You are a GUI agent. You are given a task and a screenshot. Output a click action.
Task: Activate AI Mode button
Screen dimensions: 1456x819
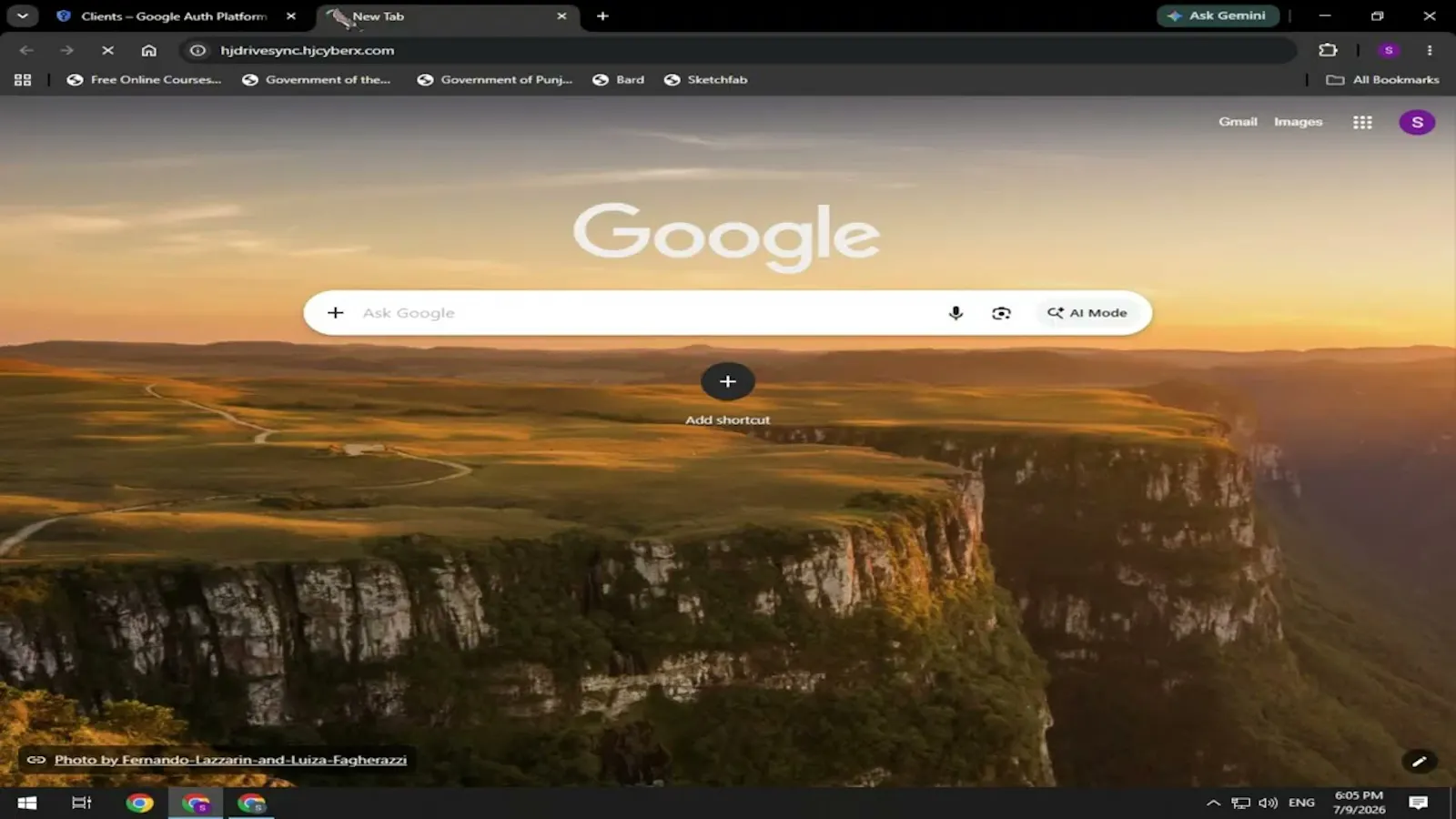point(1087,313)
